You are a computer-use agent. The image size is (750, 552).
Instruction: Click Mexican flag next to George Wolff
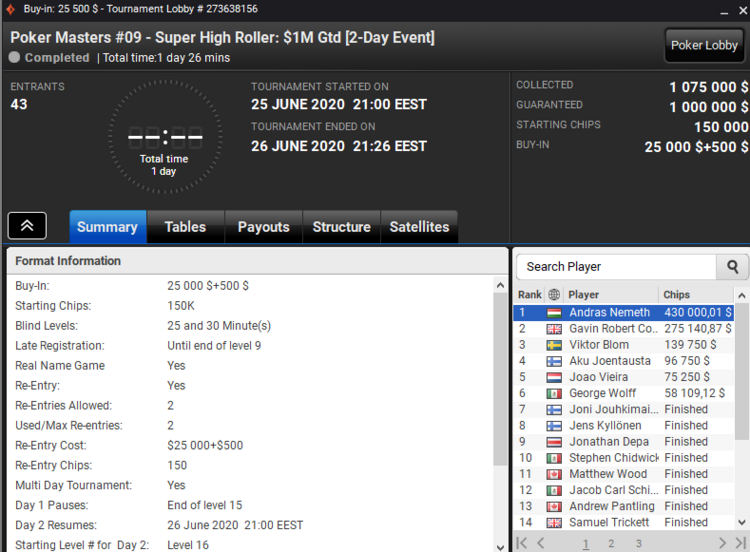(x=554, y=394)
